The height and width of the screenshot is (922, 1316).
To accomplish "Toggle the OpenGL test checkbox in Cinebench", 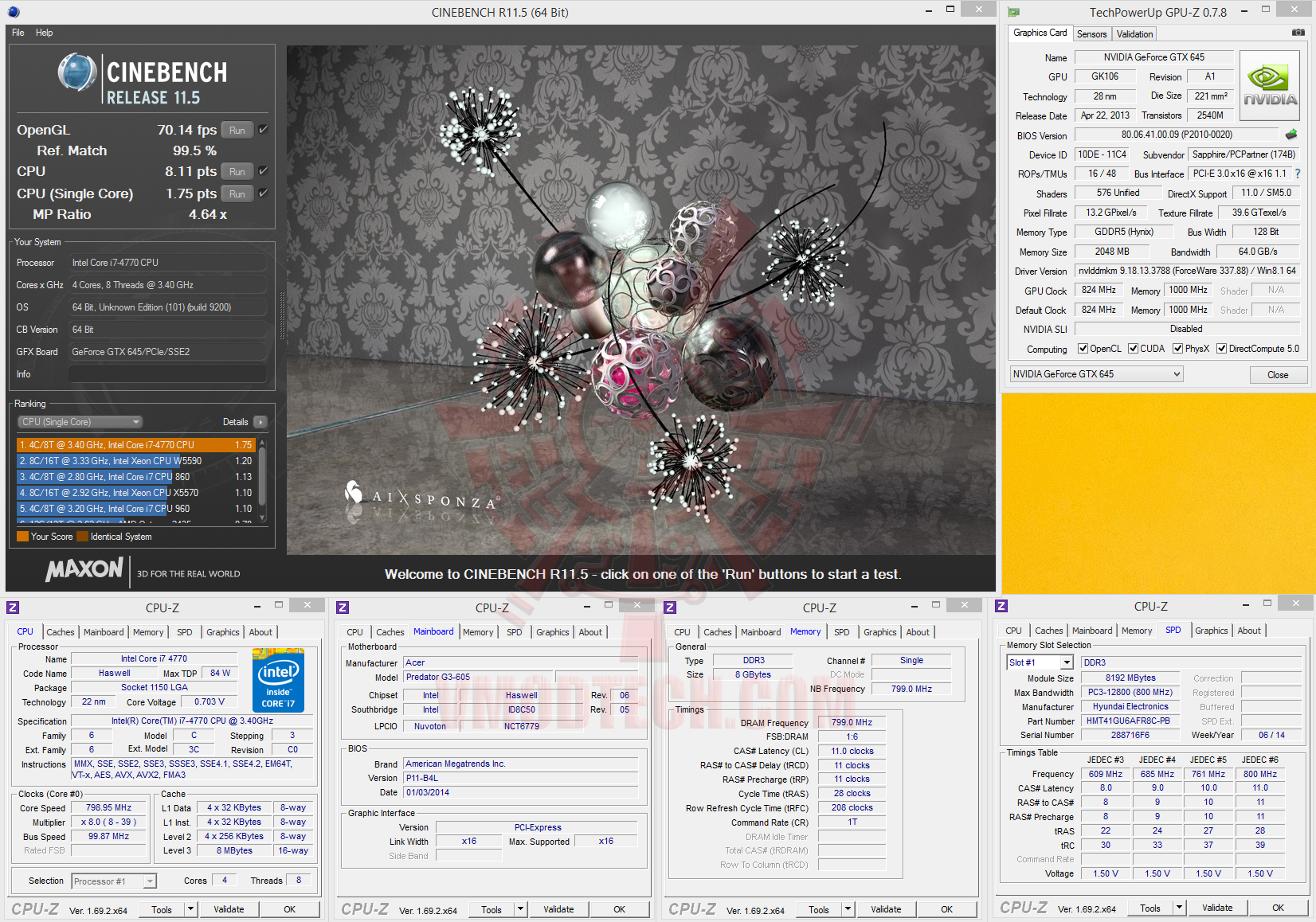I will coord(263,129).
